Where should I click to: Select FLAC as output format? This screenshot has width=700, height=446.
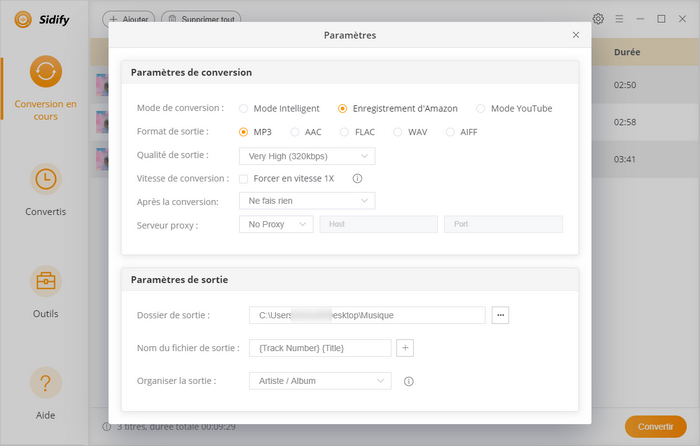[345, 131]
